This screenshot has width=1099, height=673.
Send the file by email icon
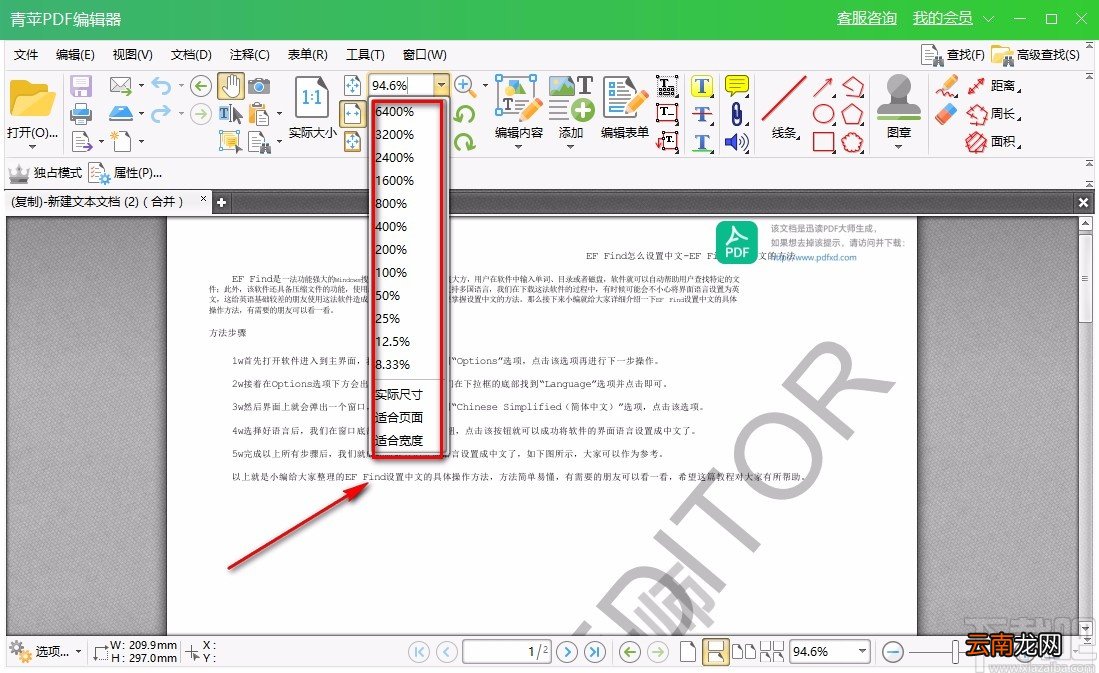coord(121,86)
